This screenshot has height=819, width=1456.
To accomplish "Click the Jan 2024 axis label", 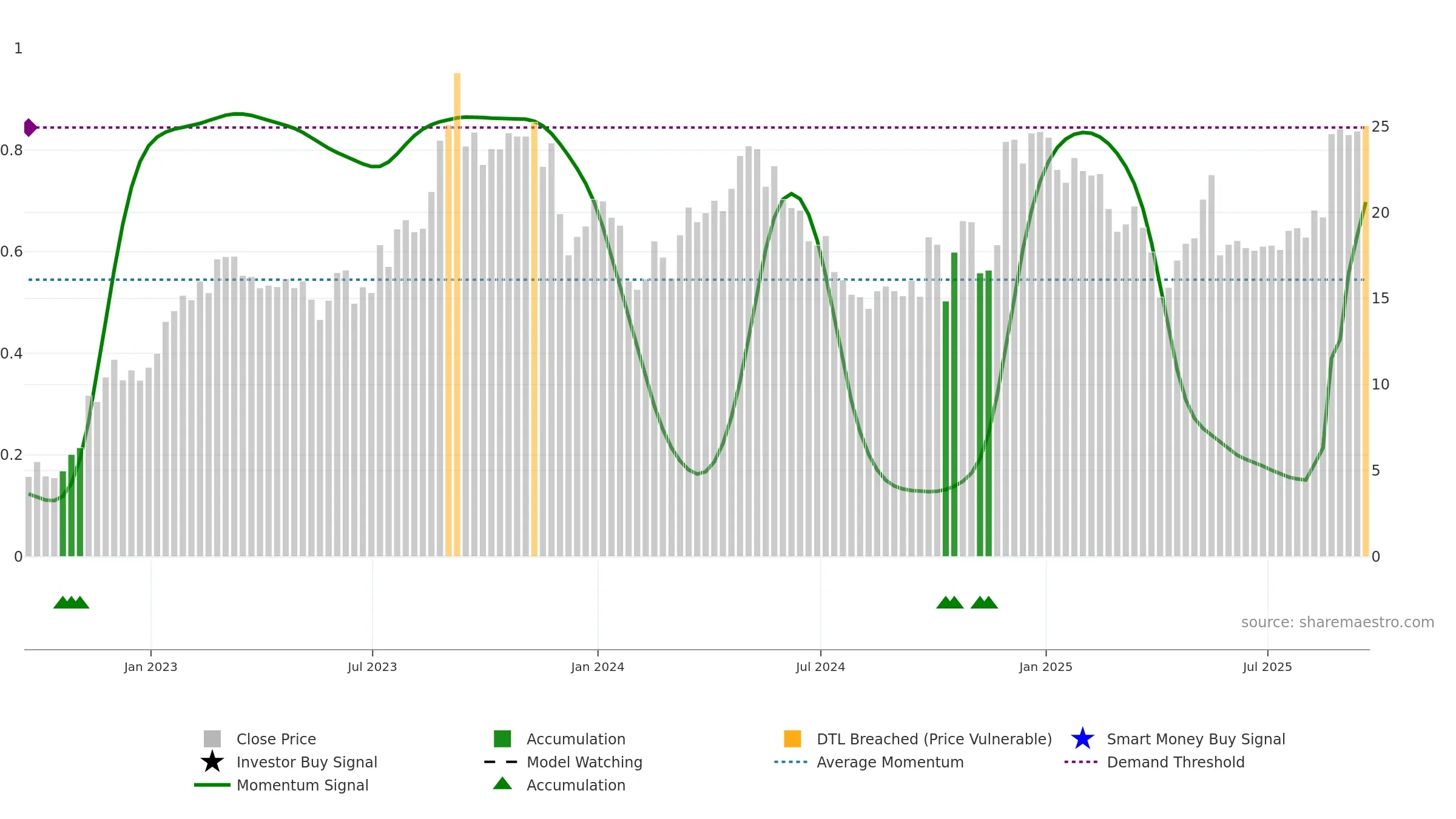I will 598,667.
